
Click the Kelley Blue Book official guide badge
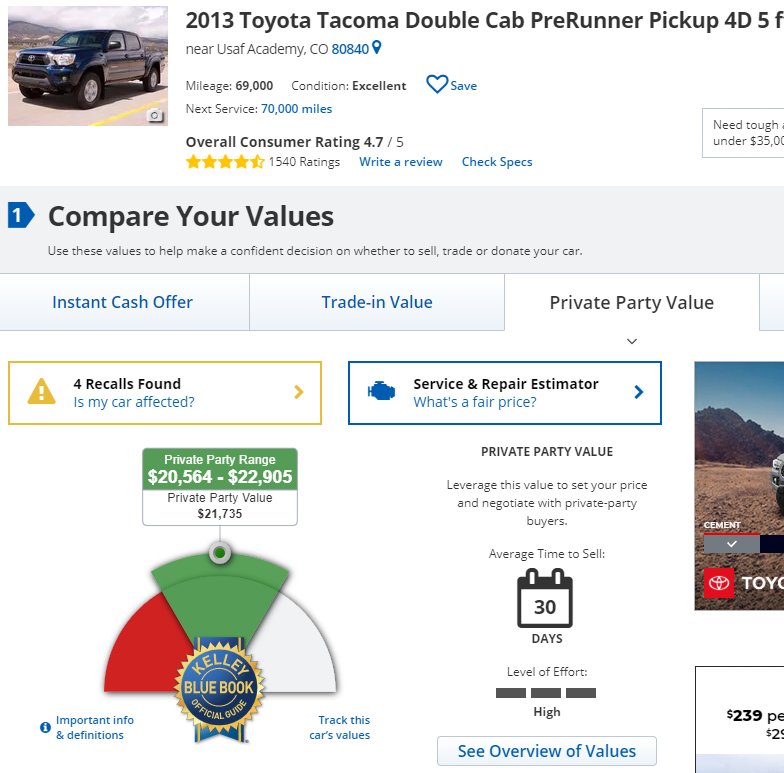[x=220, y=689]
